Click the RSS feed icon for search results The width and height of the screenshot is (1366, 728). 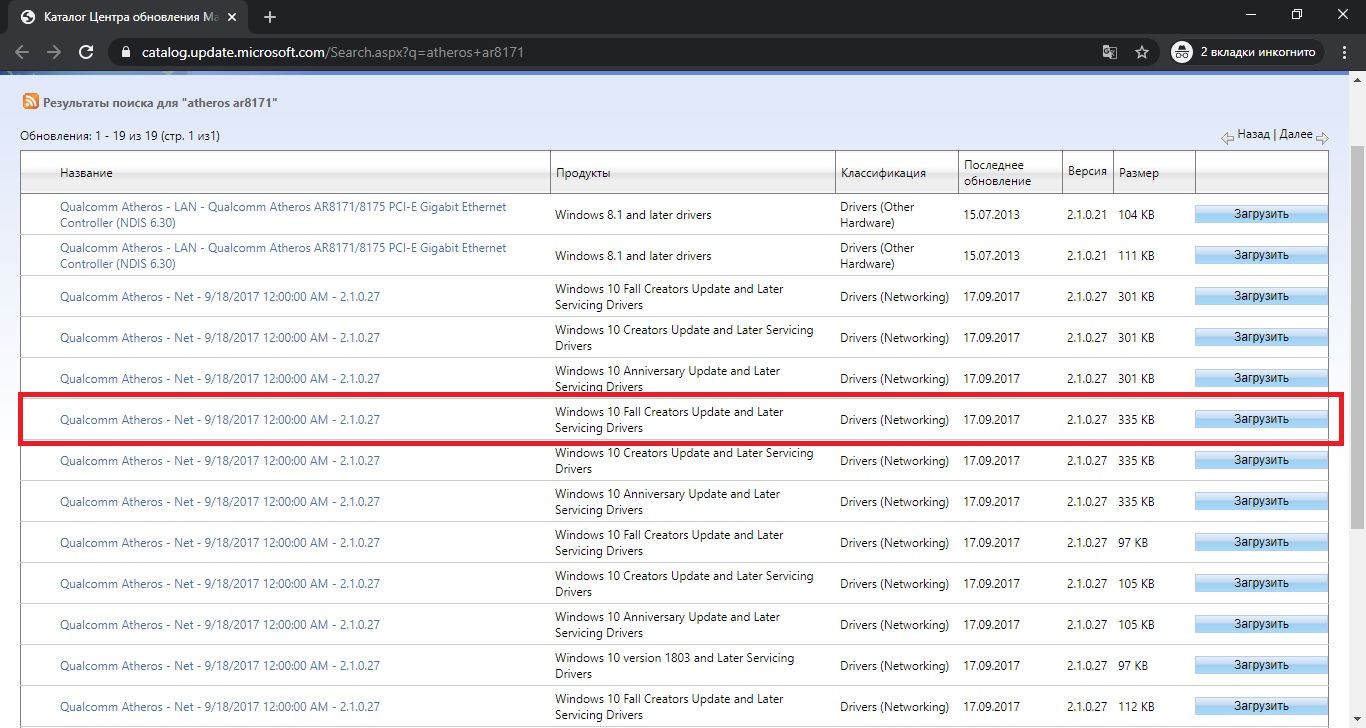(x=31, y=102)
